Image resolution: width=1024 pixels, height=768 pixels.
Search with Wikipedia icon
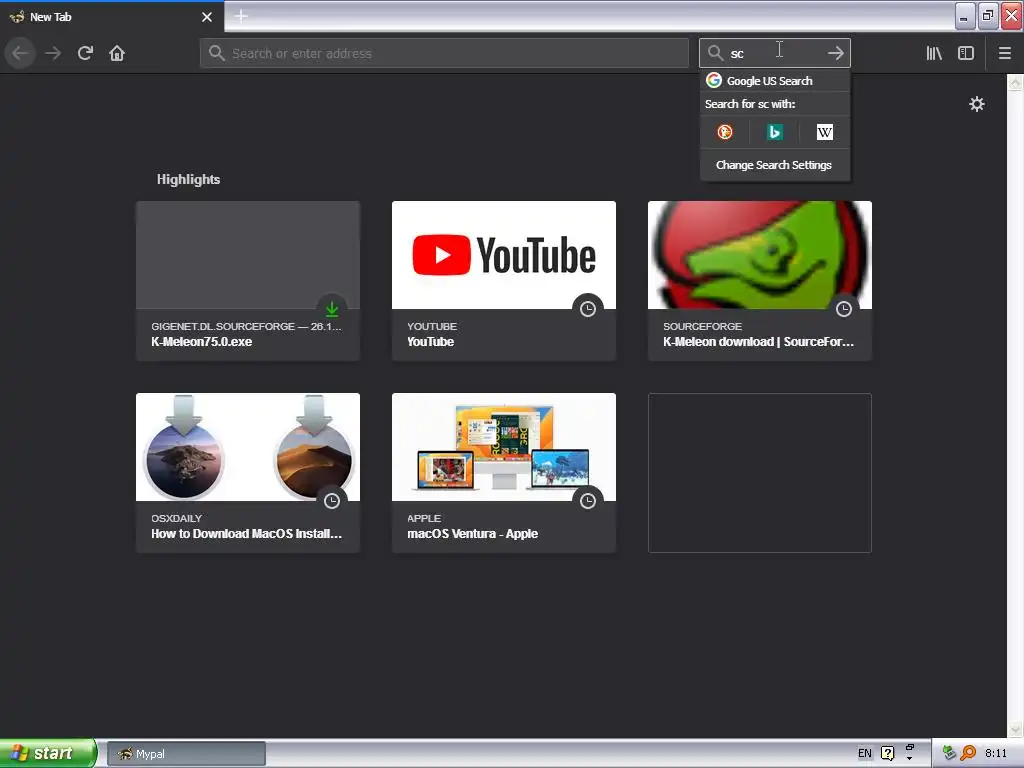tap(824, 132)
